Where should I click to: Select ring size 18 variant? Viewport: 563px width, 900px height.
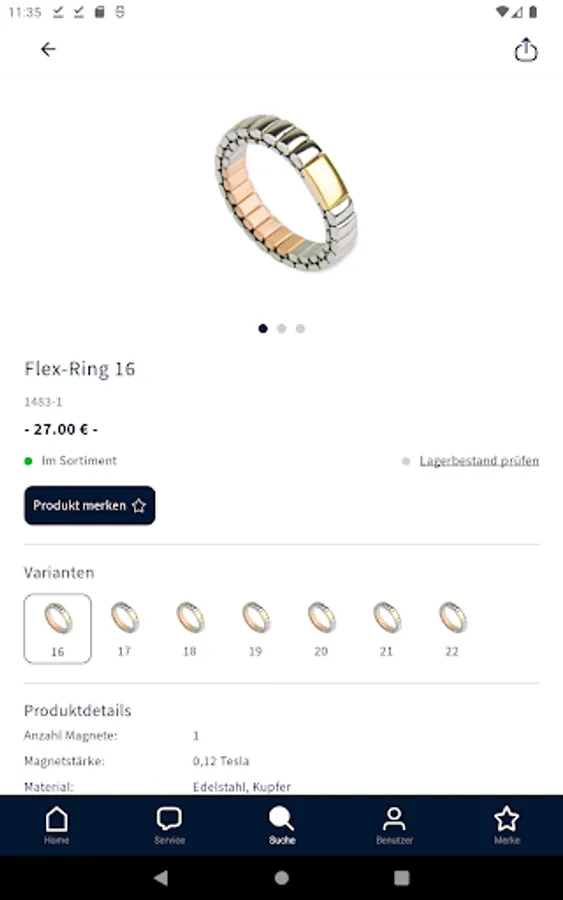(x=190, y=629)
